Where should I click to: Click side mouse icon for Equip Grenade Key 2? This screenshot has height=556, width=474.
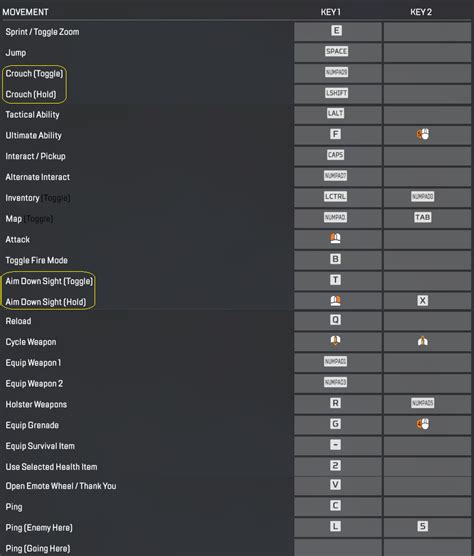(423, 424)
